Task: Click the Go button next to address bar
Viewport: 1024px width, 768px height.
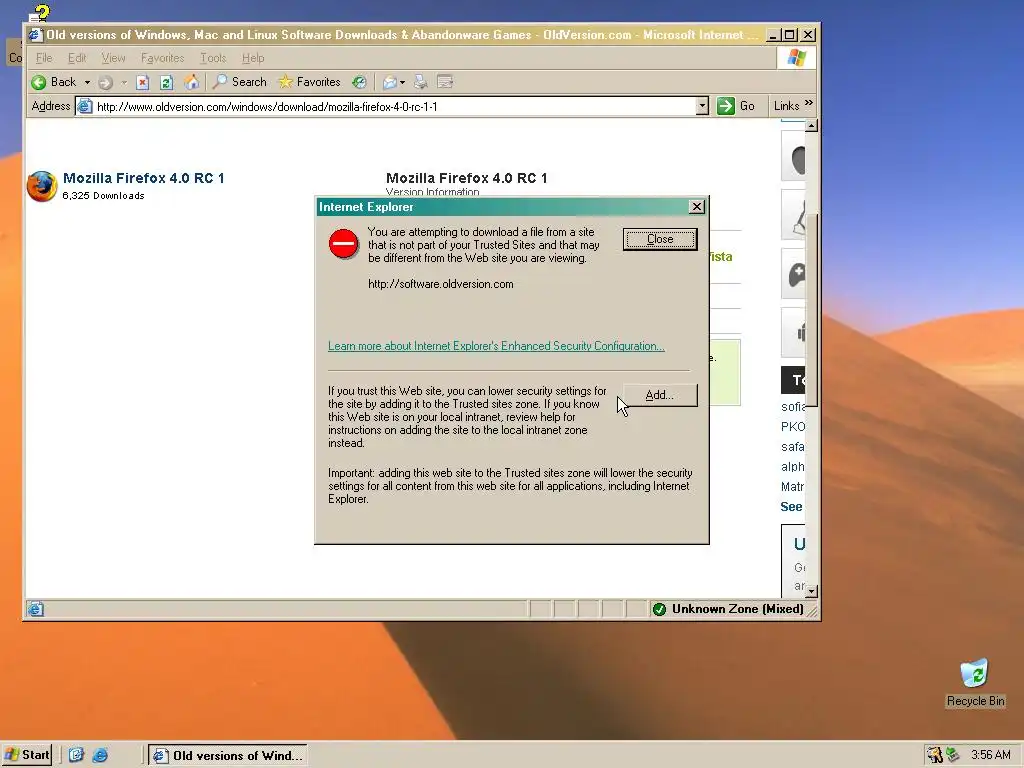Action: pyautogui.click(x=736, y=106)
